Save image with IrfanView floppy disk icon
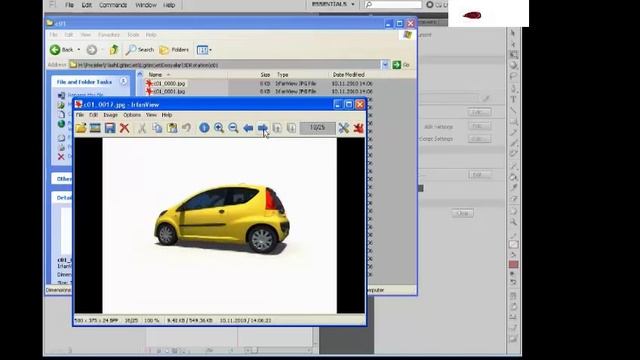Viewport: 640px width, 360px height. [x=110, y=128]
